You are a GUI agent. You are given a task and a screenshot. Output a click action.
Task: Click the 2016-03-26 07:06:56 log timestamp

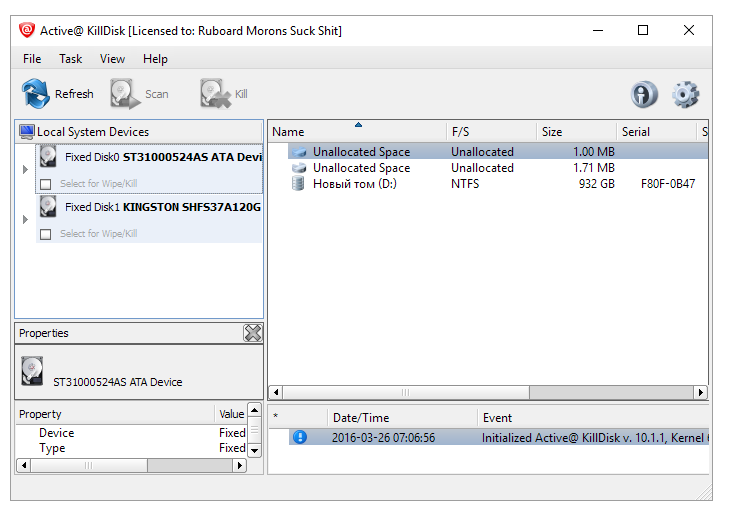pos(384,438)
